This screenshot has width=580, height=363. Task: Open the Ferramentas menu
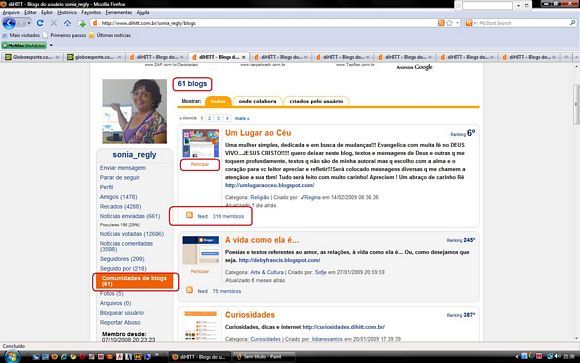coord(118,12)
